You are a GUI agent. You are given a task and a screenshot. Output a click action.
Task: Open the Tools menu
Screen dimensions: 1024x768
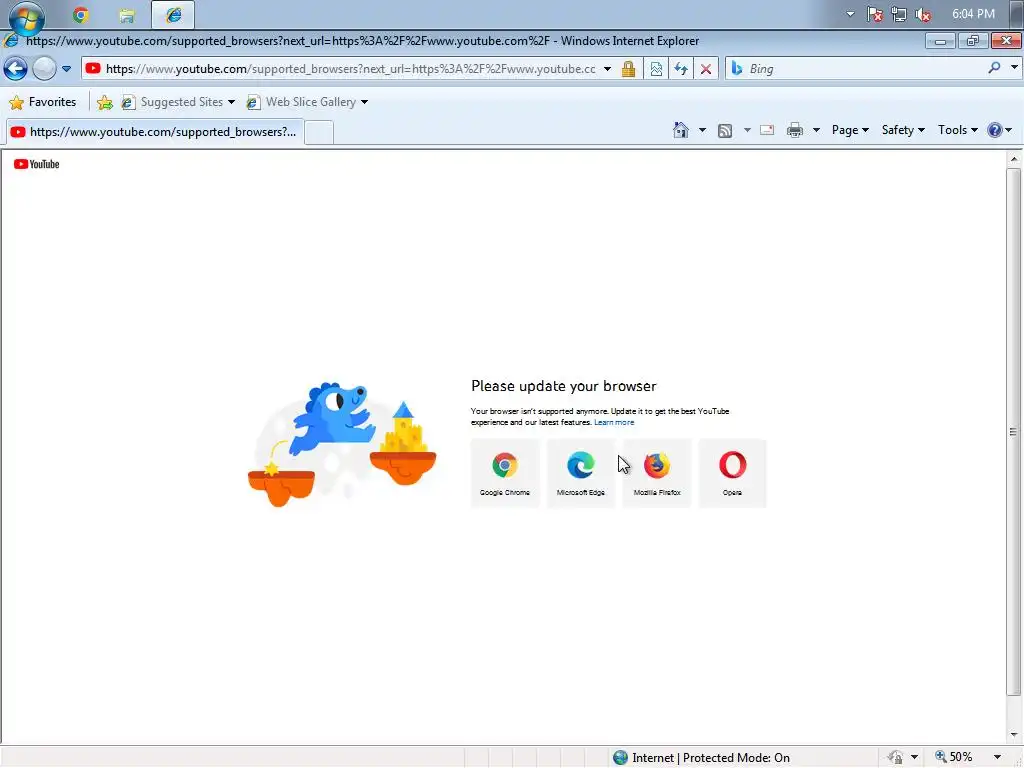tap(957, 130)
